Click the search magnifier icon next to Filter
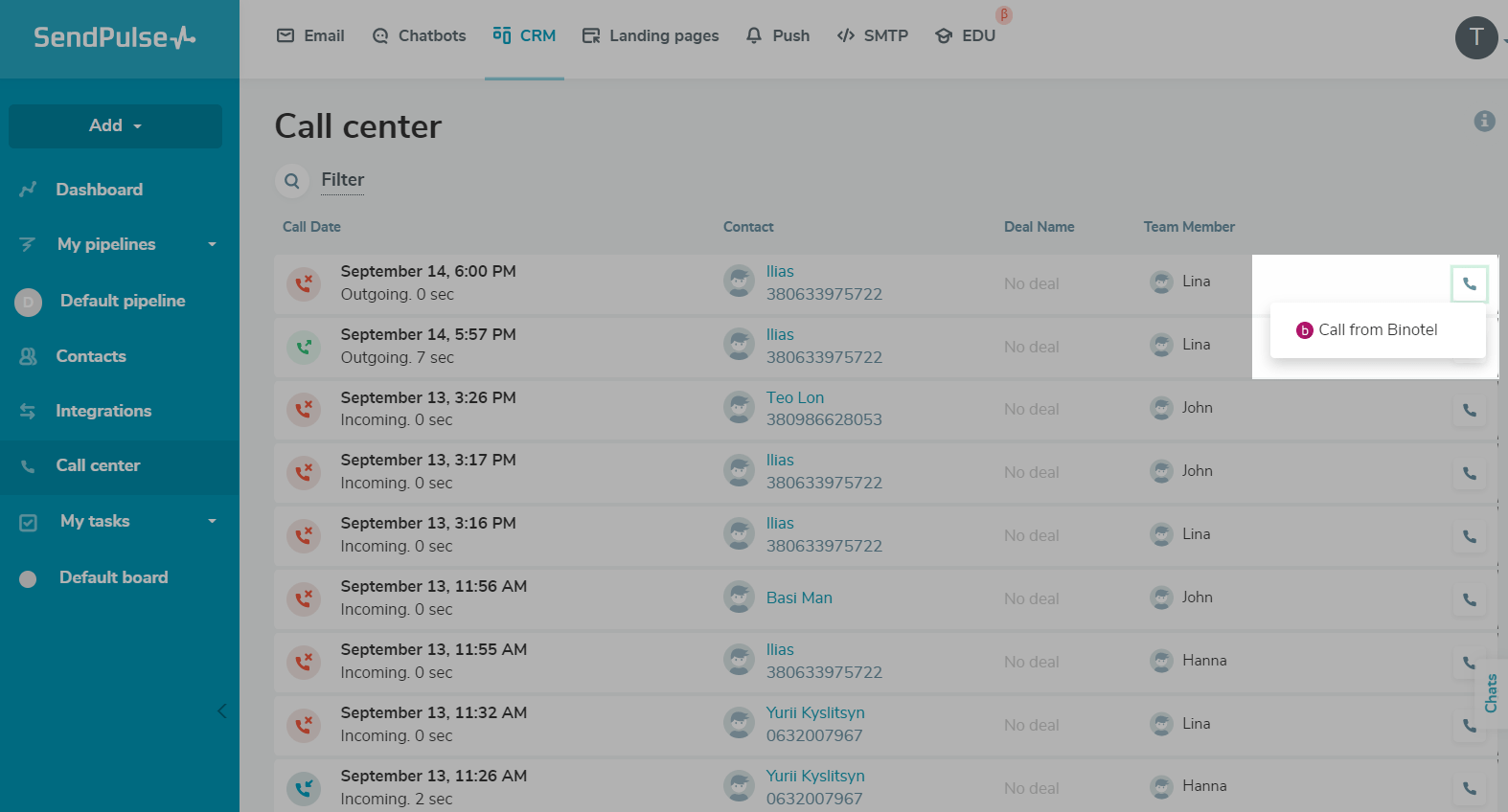This screenshot has height=812, width=1508. pyautogui.click(x=292, y=180)
